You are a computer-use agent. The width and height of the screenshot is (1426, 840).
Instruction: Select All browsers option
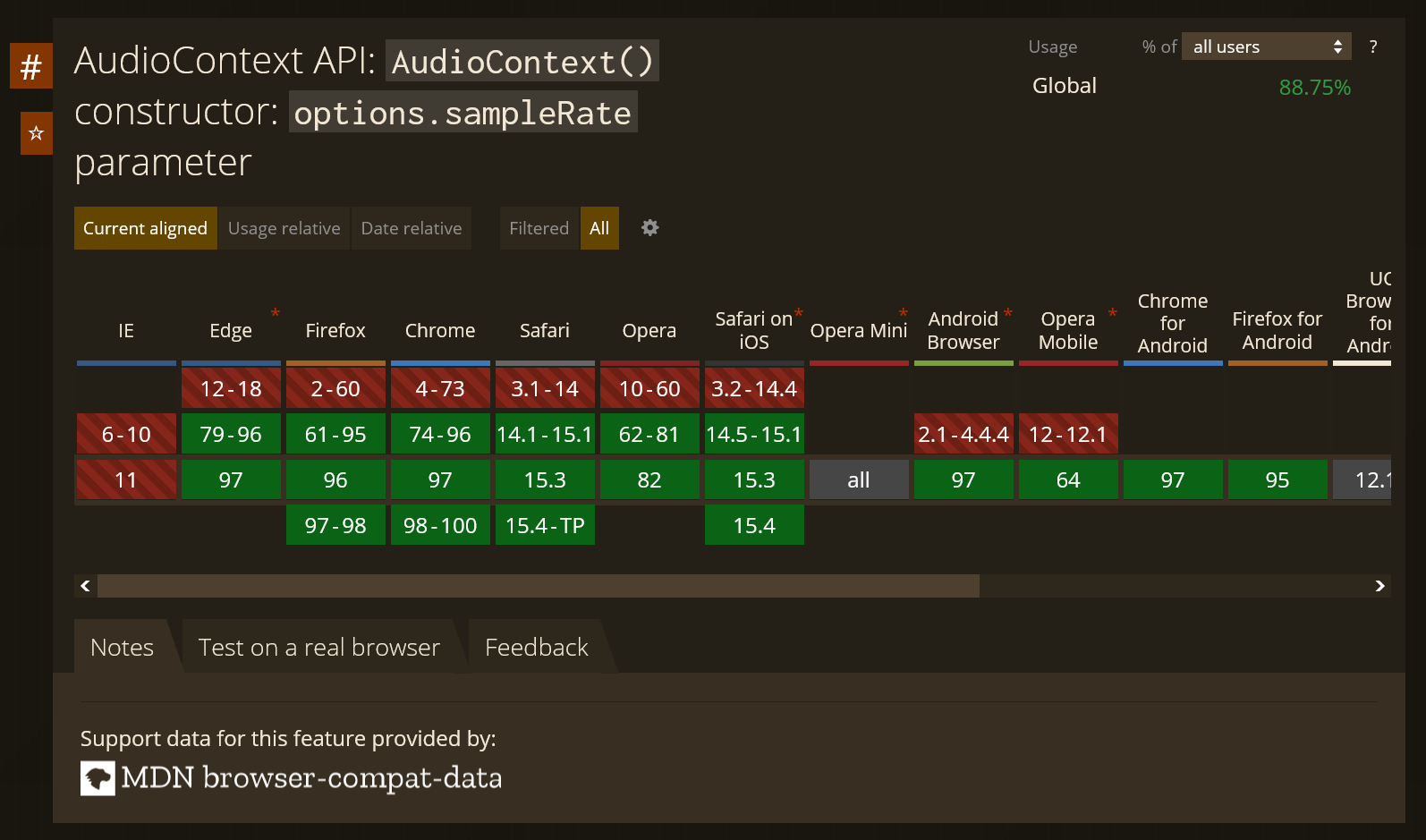(599, 228)
